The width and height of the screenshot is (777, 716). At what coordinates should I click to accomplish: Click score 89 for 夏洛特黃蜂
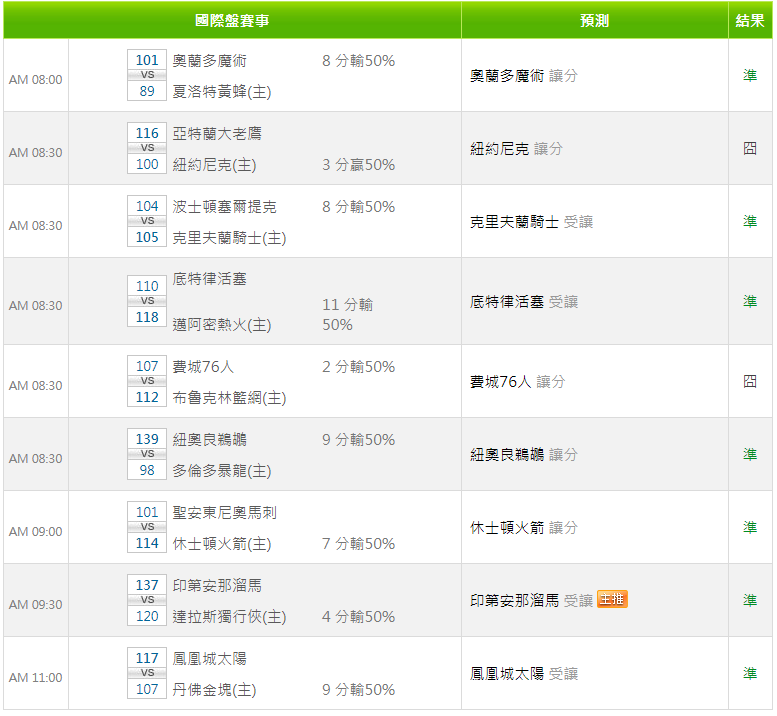pos(147,91)
